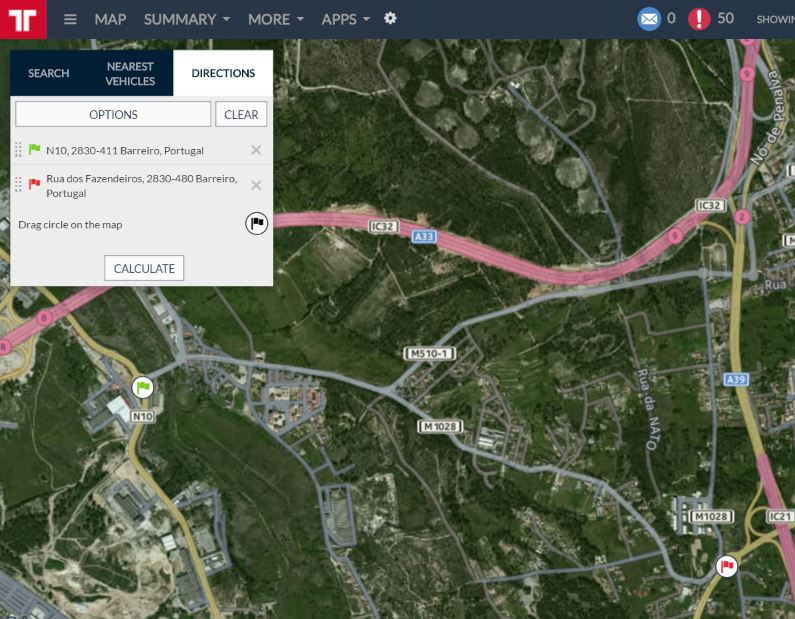Switch to the Search tab

(48, 73)
